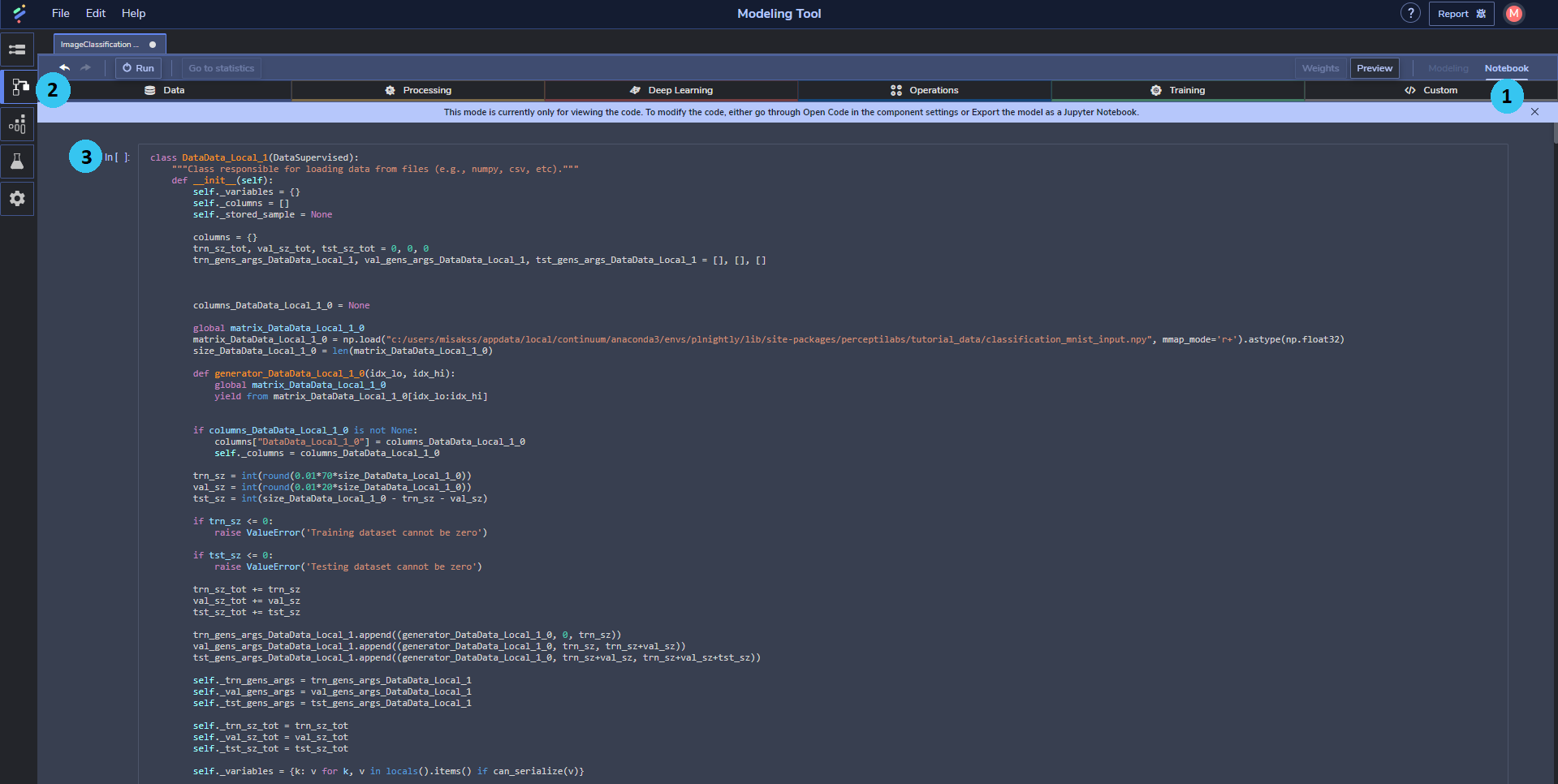Click the unsaved dot on ImageClassification tab
The image size is (1558, 784).
coord(153,45)
